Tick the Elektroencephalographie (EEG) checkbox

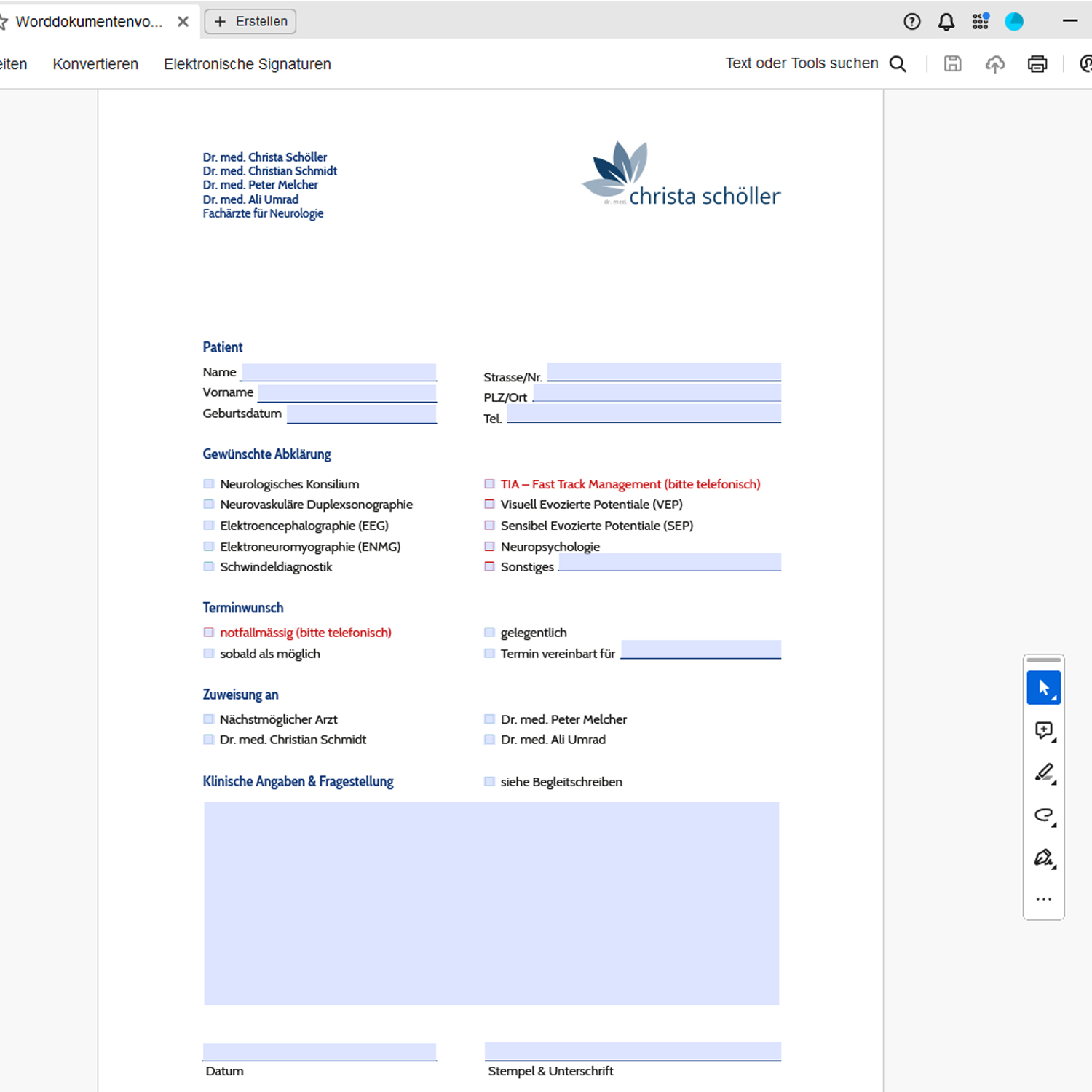[209, 526]
